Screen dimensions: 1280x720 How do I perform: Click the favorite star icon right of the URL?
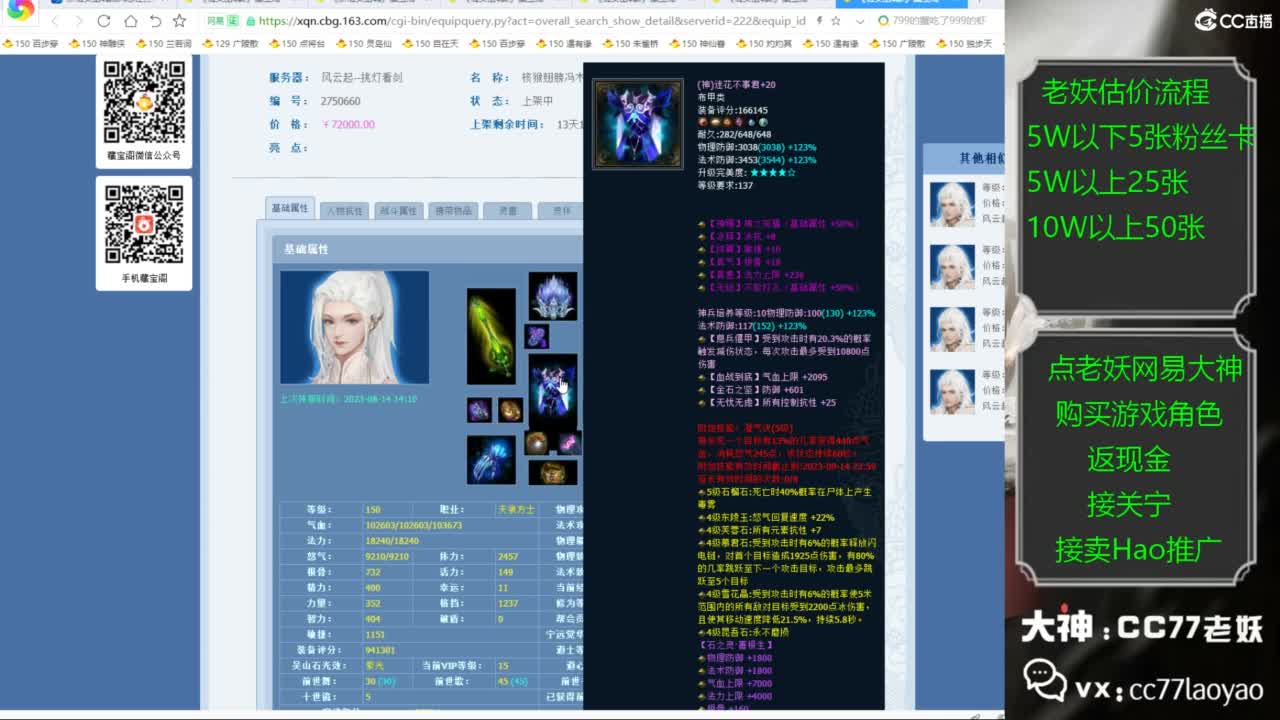point(838,21)
